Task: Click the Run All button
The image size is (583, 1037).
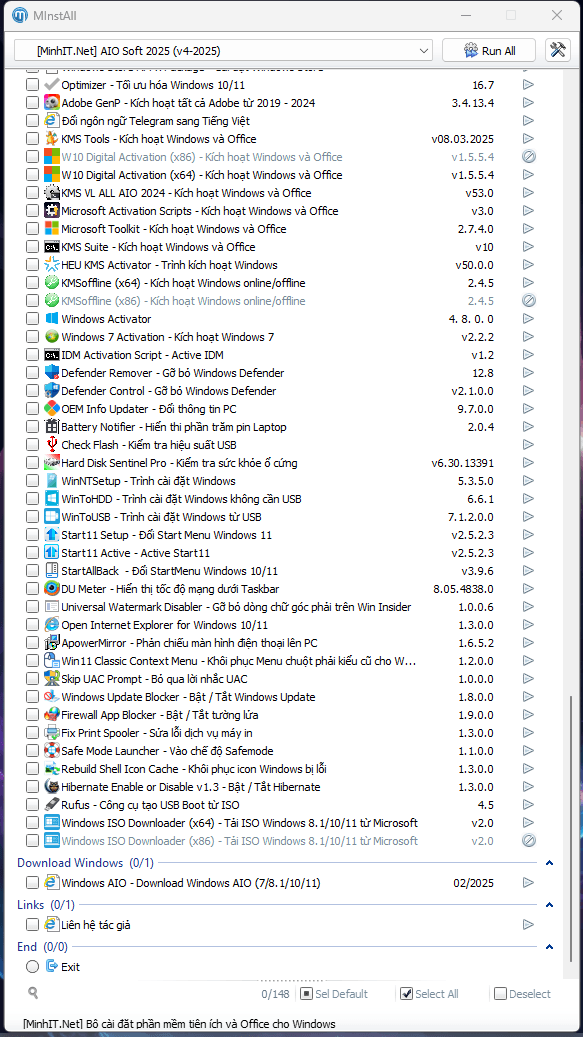Action: [488, 50]
